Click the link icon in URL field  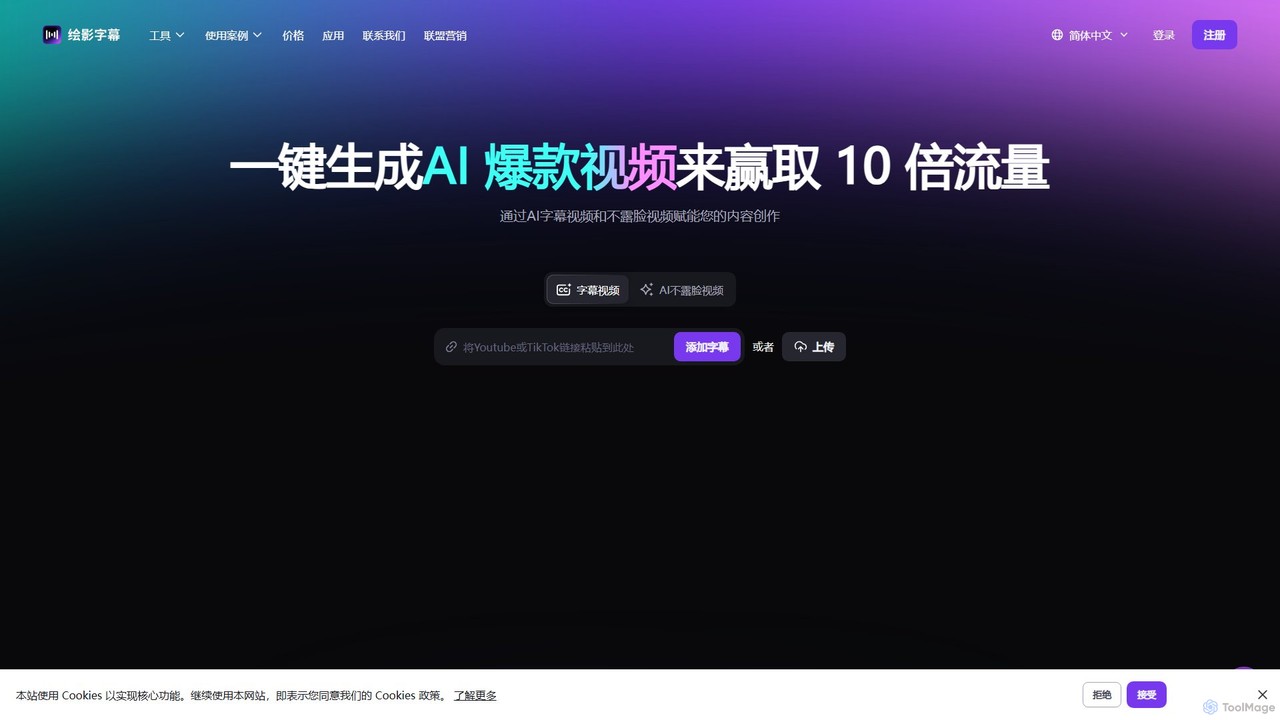point(451,347)
